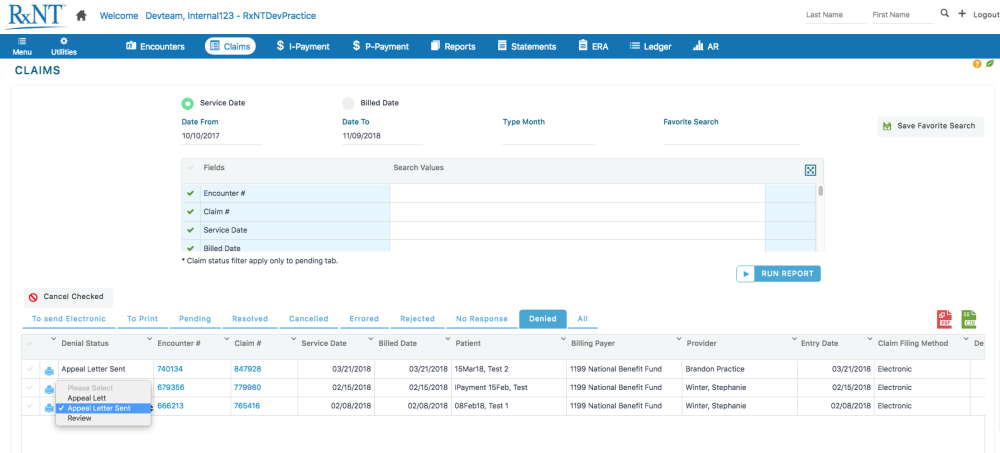The width and height of the screenshot is (1000, 453).
Task: Click the RxNT logo
Action: (35, 15)
